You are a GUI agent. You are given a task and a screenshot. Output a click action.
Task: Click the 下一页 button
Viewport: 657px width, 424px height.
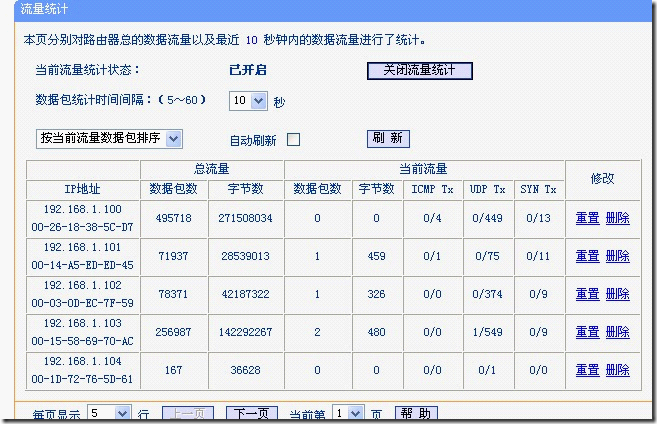(251, 414)
